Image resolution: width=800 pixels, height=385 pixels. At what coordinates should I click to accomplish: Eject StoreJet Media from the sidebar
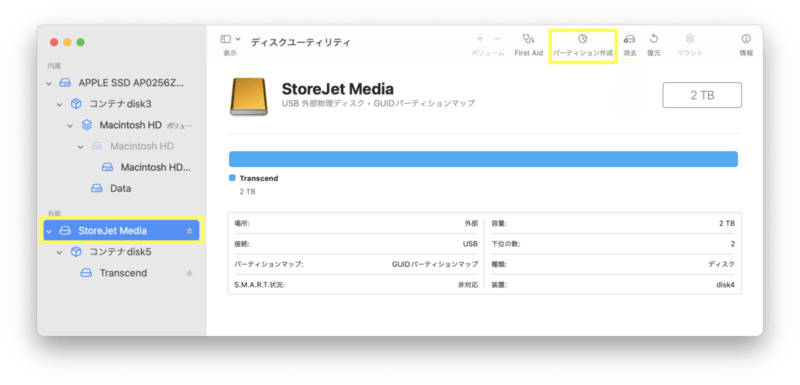click(189, 231)
